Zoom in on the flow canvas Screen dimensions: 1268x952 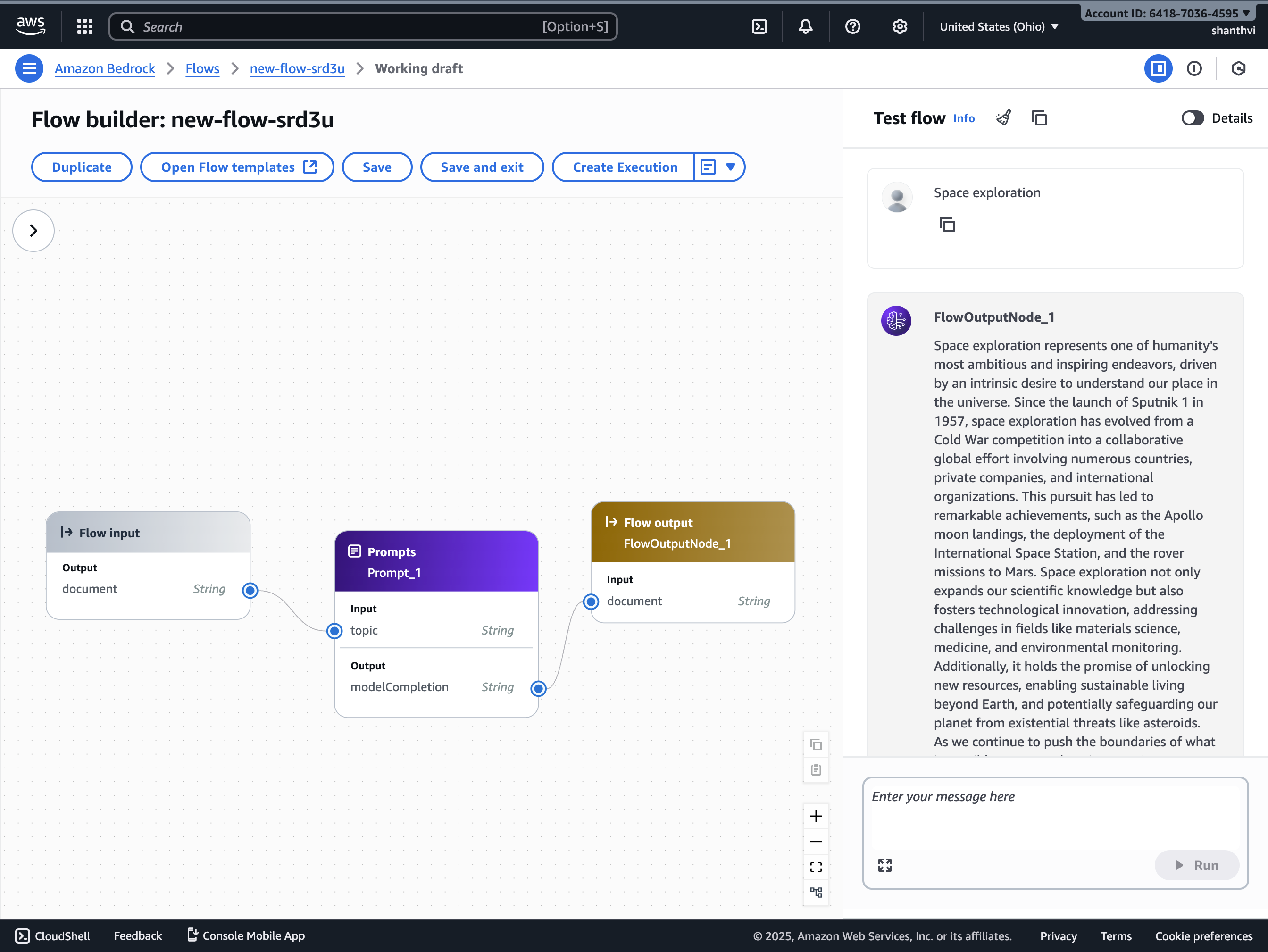pyautogui.click(x=816, y=816)
